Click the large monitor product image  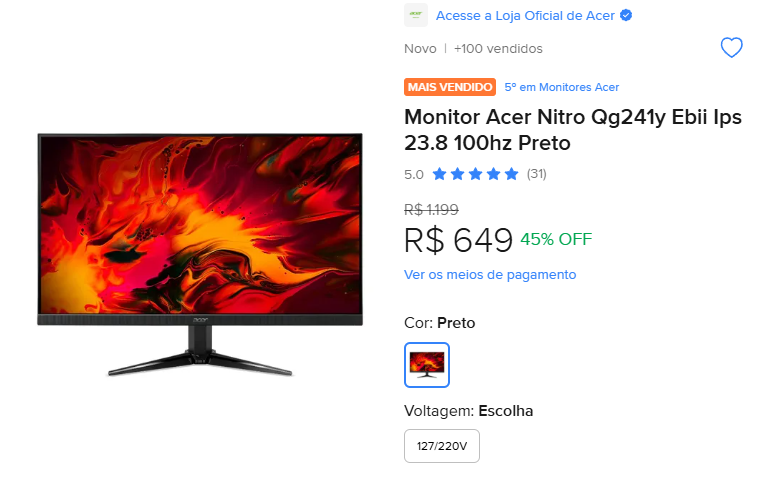click(x=200, y=255)
